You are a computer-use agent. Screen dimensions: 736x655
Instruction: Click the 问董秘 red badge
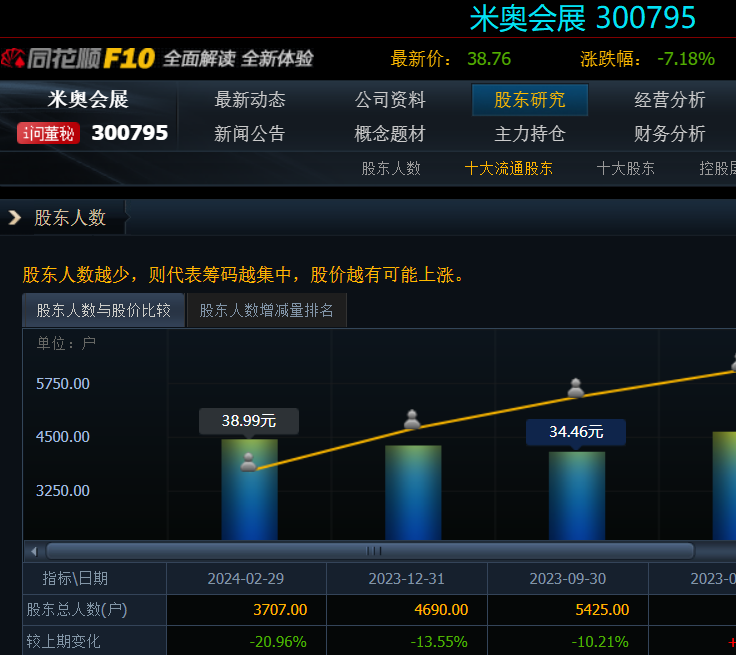(48, 133)
